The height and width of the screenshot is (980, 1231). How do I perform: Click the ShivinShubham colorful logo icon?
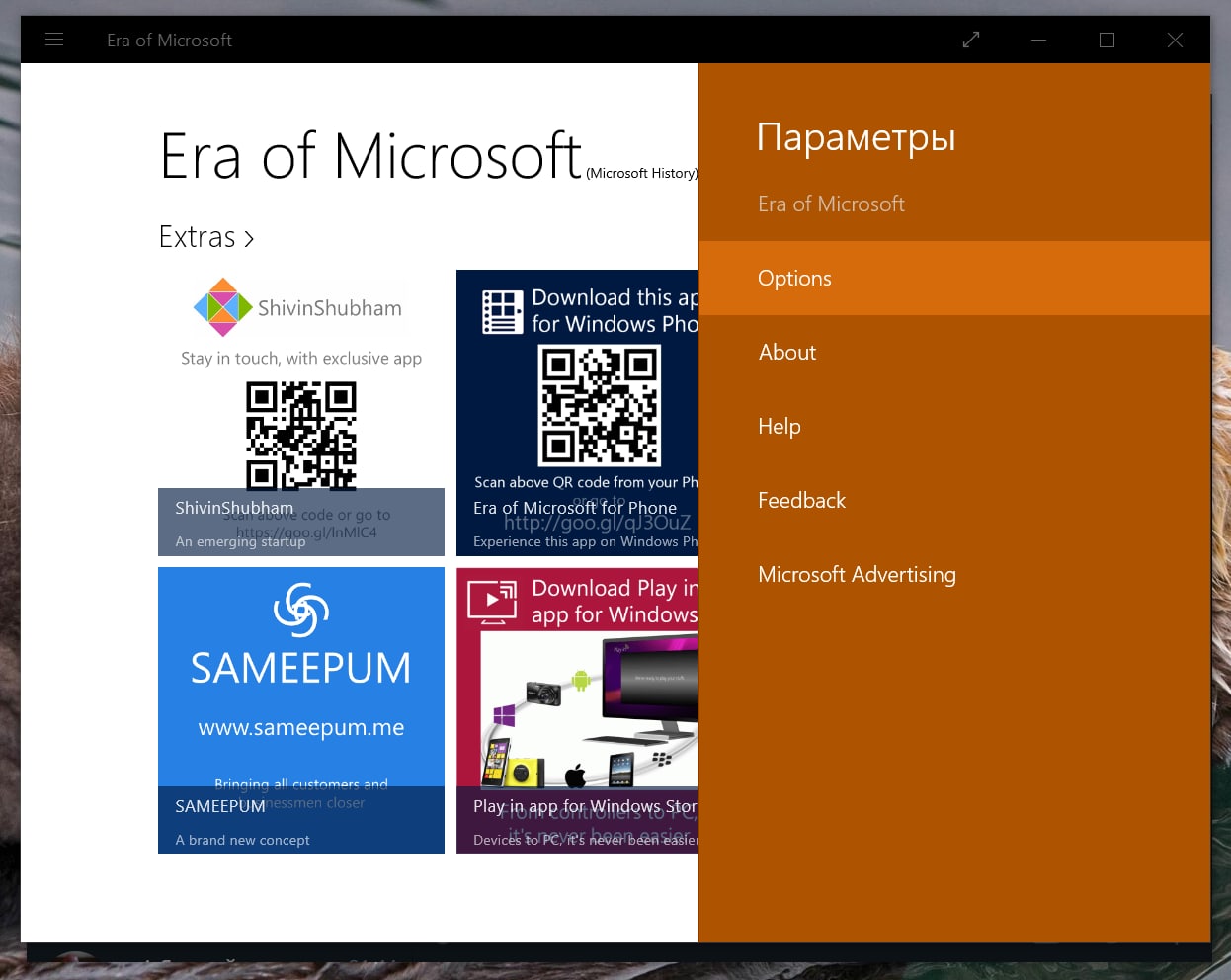pos(223,307)
